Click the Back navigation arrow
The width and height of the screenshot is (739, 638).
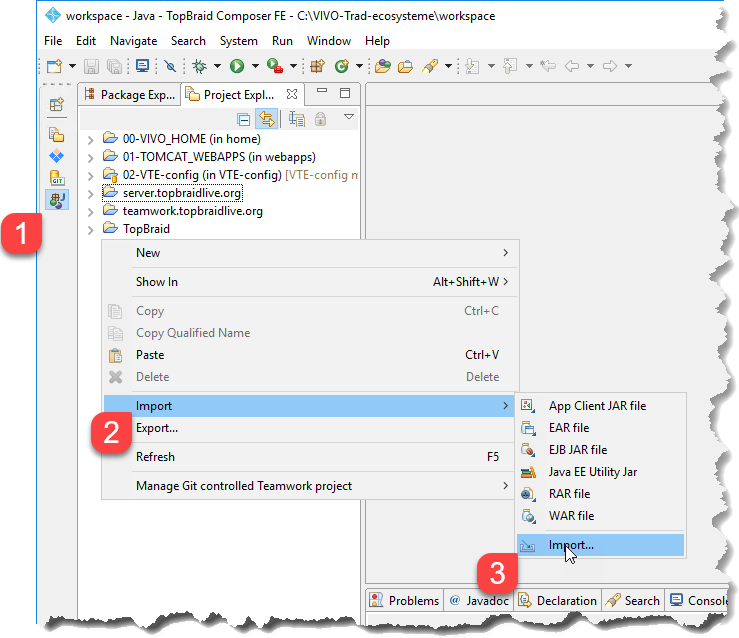[572, 66]
